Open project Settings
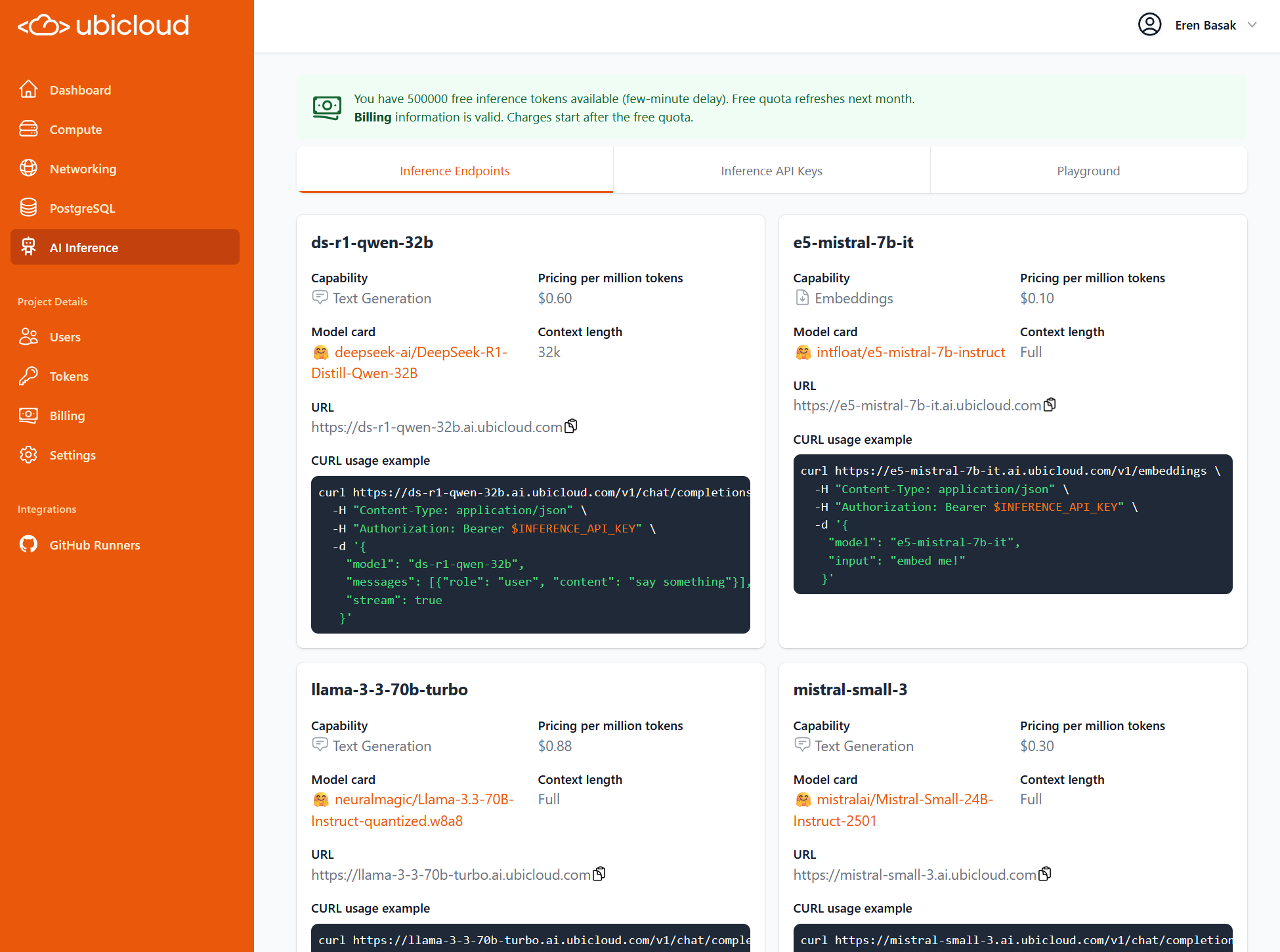 tap(125, 455)
